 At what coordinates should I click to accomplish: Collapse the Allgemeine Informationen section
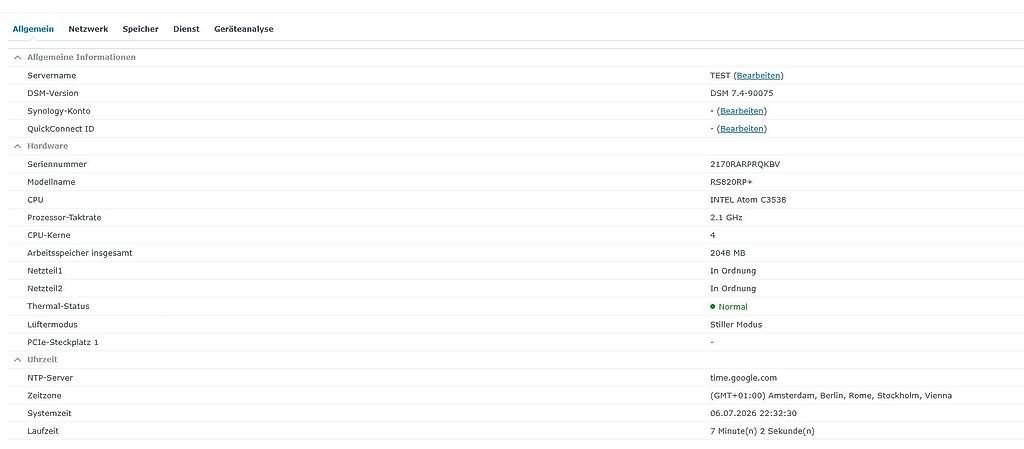click(18, 57)
